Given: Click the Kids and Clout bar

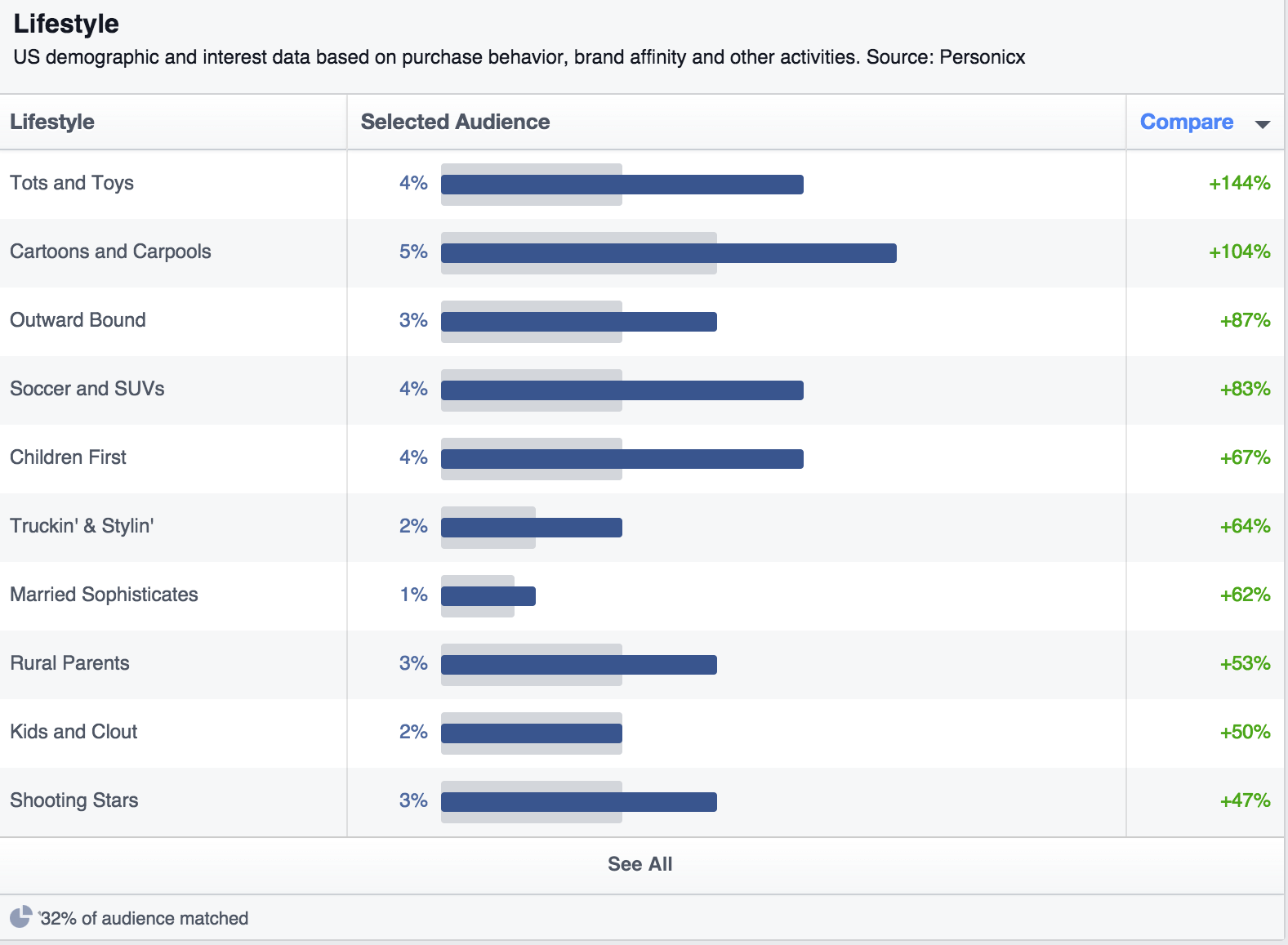Looking at the screenshot, I should click(531, 733).
